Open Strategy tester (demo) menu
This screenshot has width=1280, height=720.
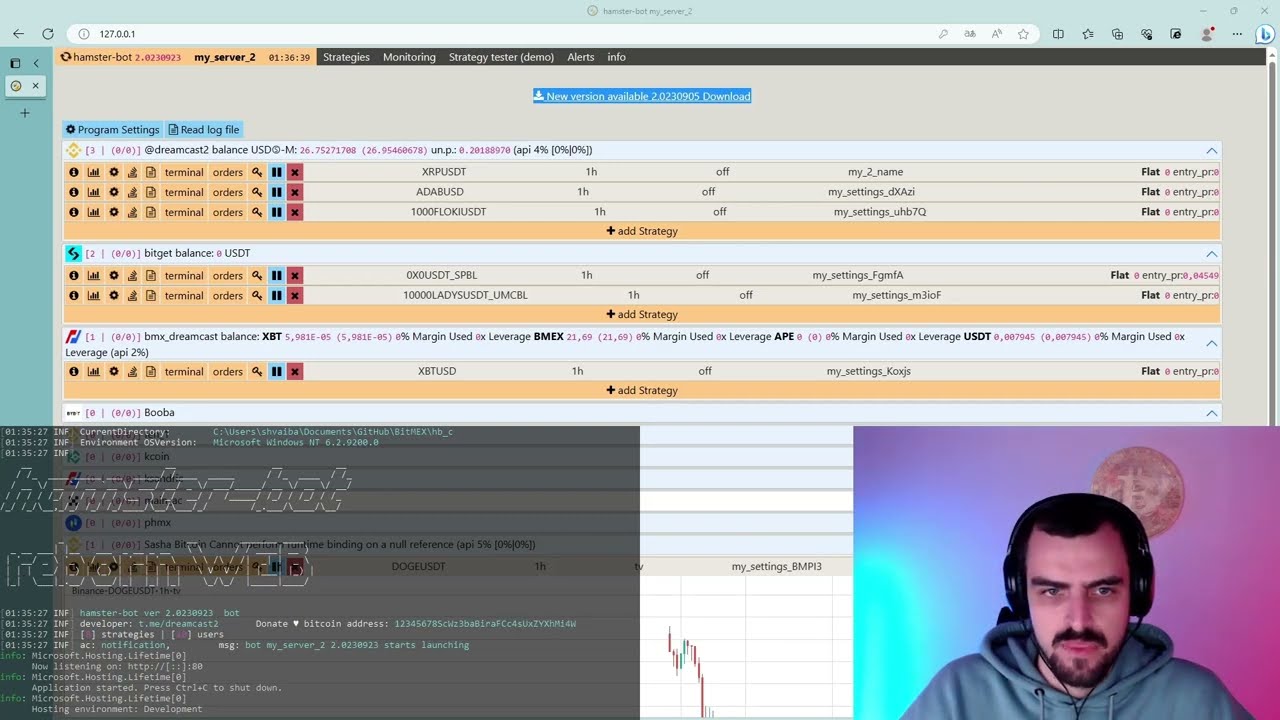501,57
